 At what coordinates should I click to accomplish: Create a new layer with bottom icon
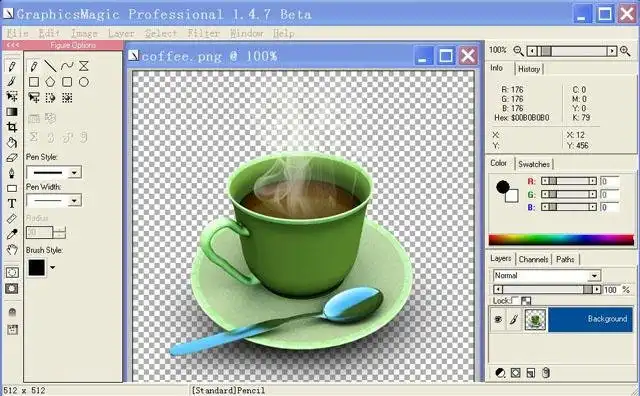(531, 372)
